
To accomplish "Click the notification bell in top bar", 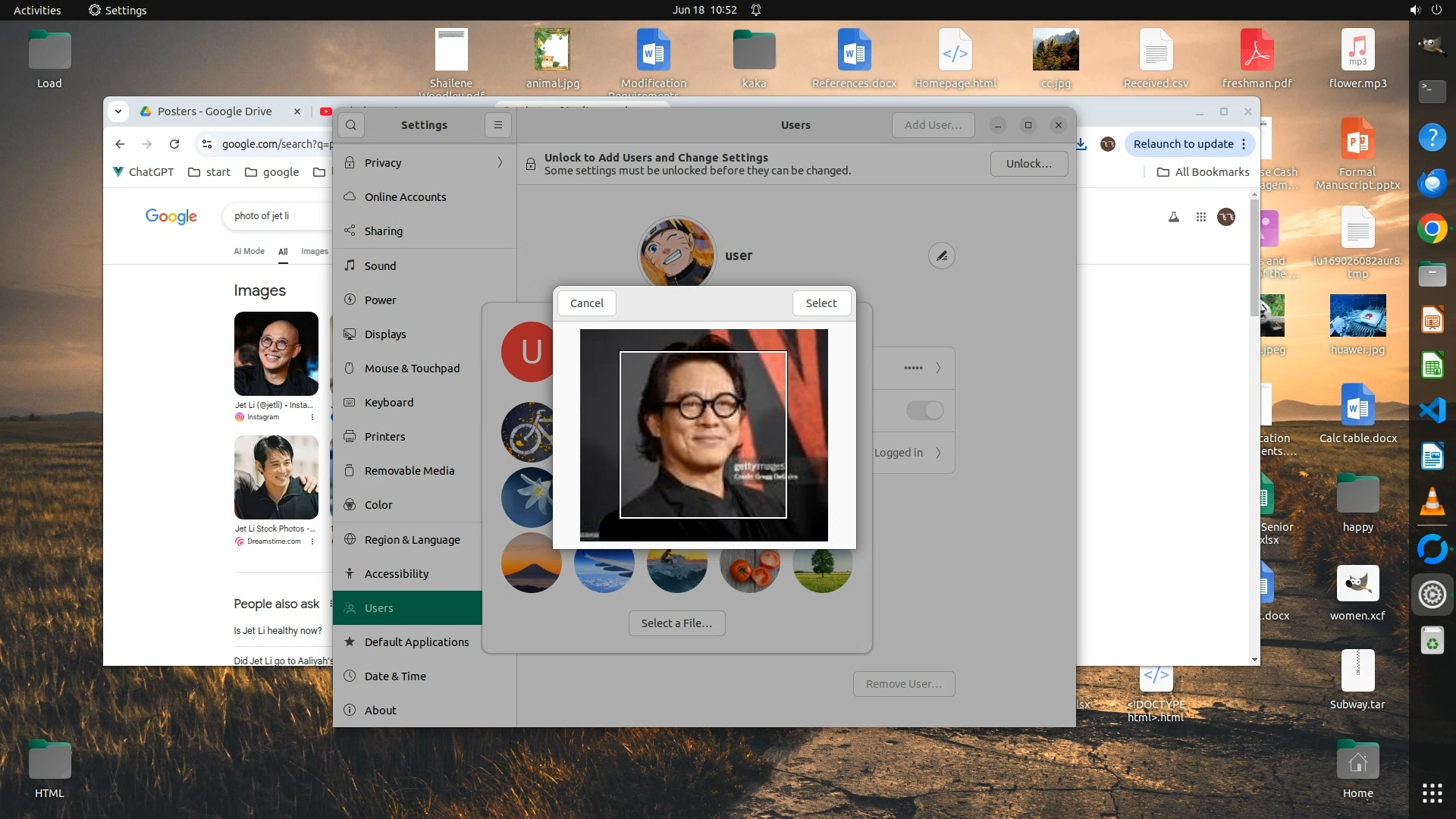I will point(756,10).
